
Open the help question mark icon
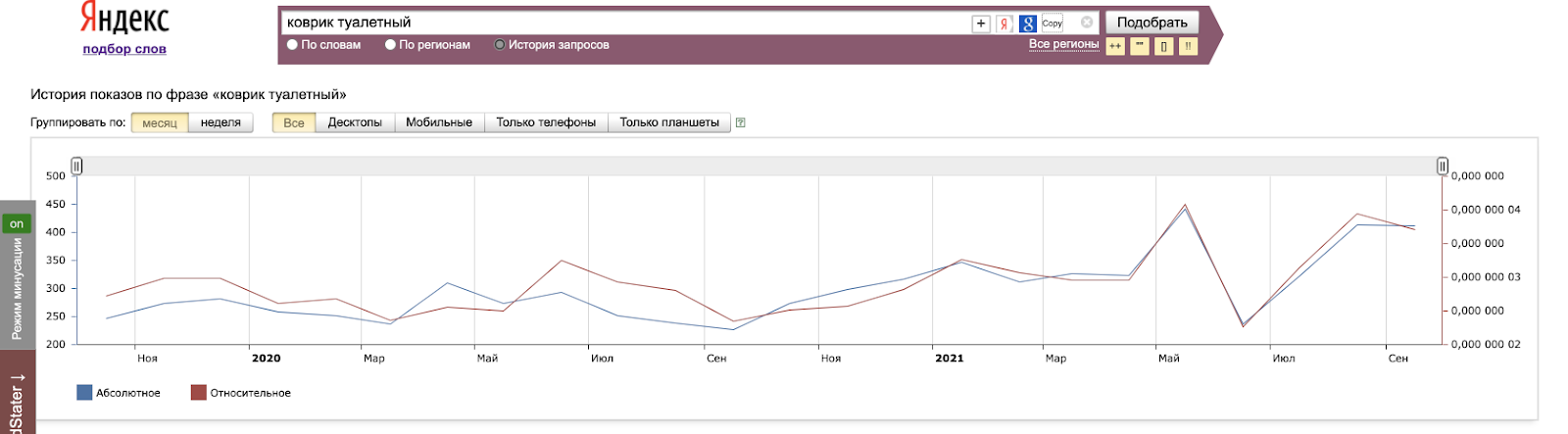[741, 122]
